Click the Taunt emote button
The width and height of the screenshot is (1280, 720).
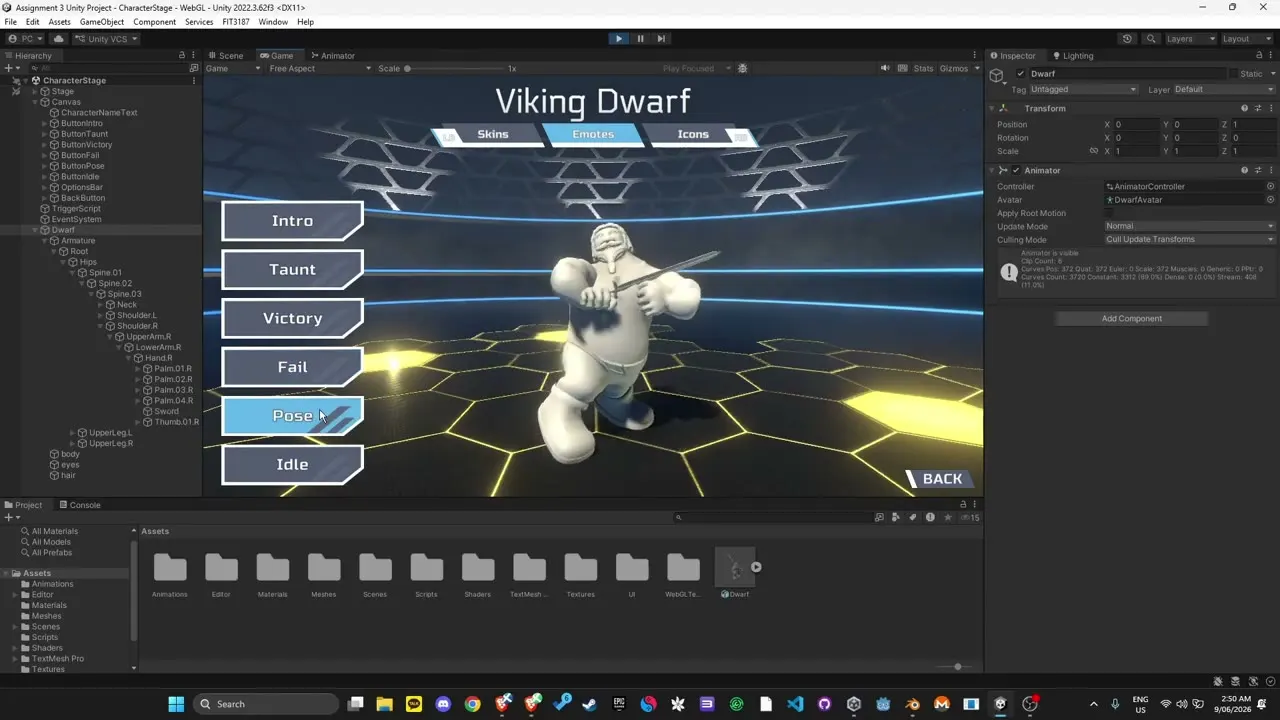[292, 270]
